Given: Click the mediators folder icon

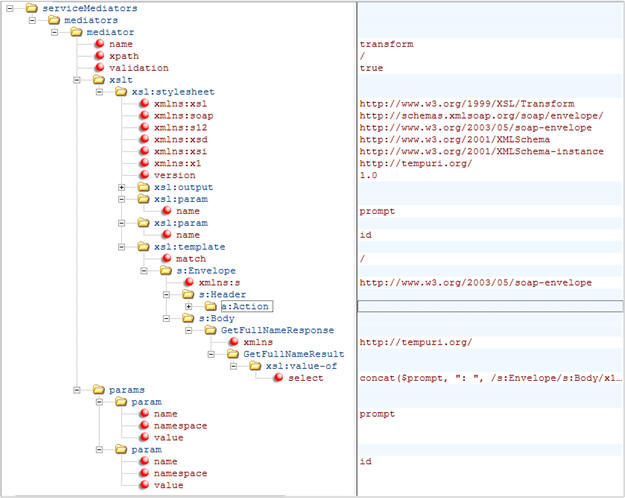Looking at the screenshot, I should pos(54,20).
